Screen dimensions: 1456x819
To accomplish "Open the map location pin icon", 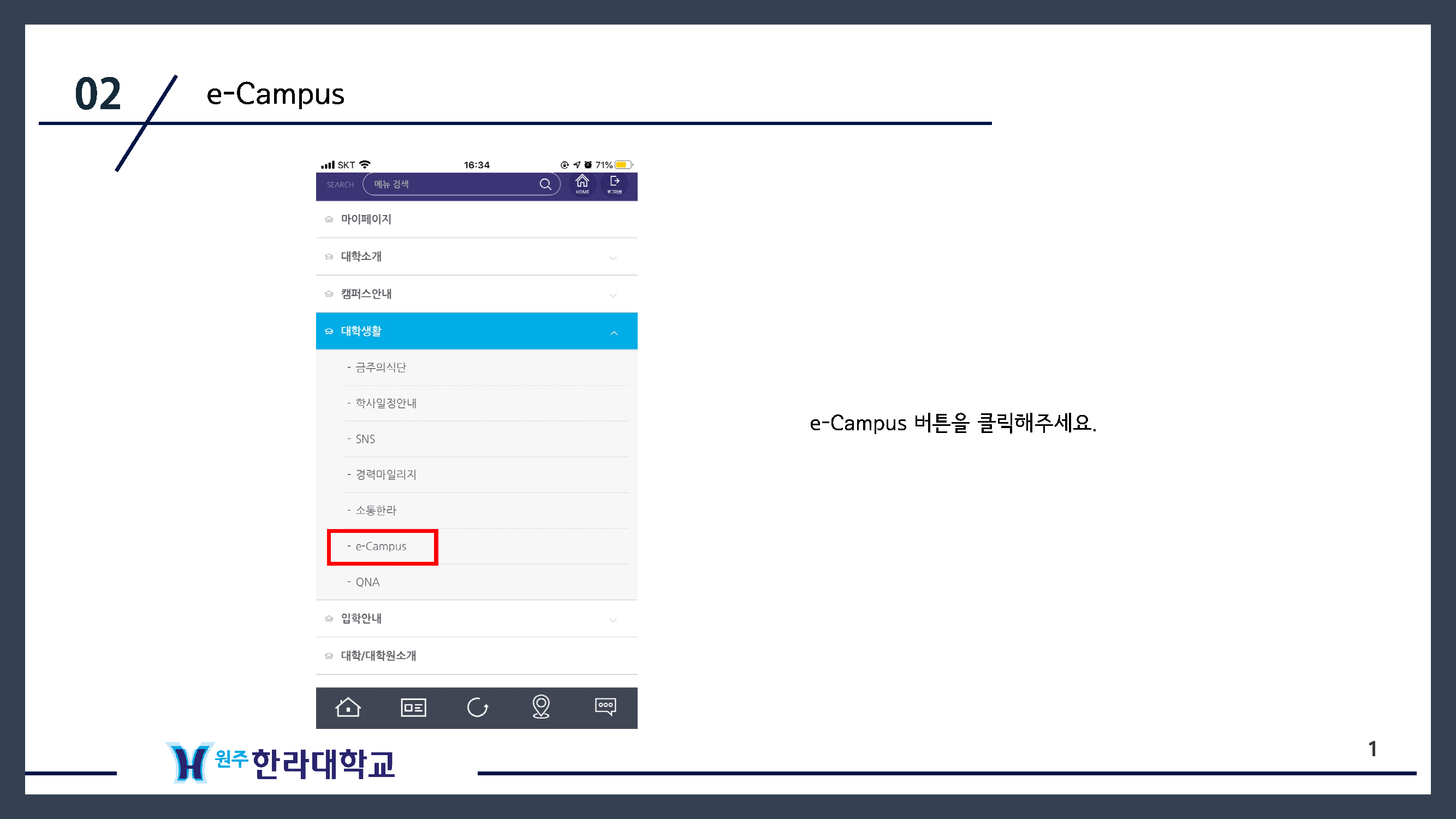I will click(541, 707).
